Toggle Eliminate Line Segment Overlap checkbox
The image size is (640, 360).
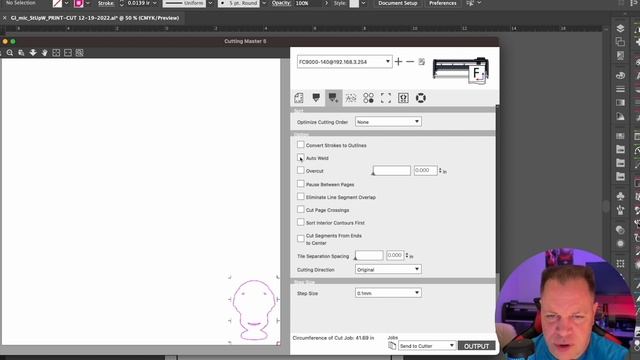[x=301, y=197]
